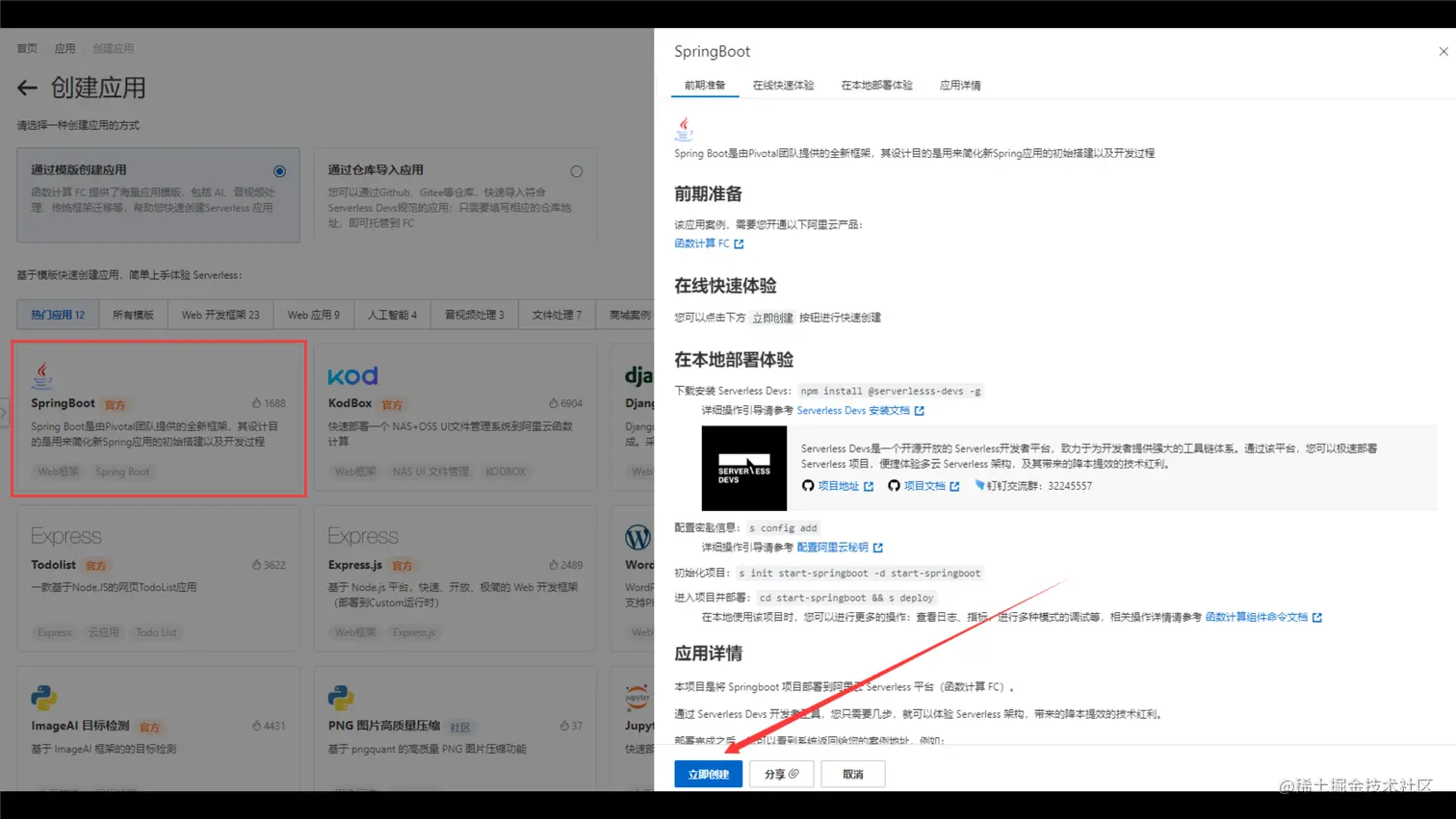Click the Serverless Devs logo thumbnail

pos(743,468)
